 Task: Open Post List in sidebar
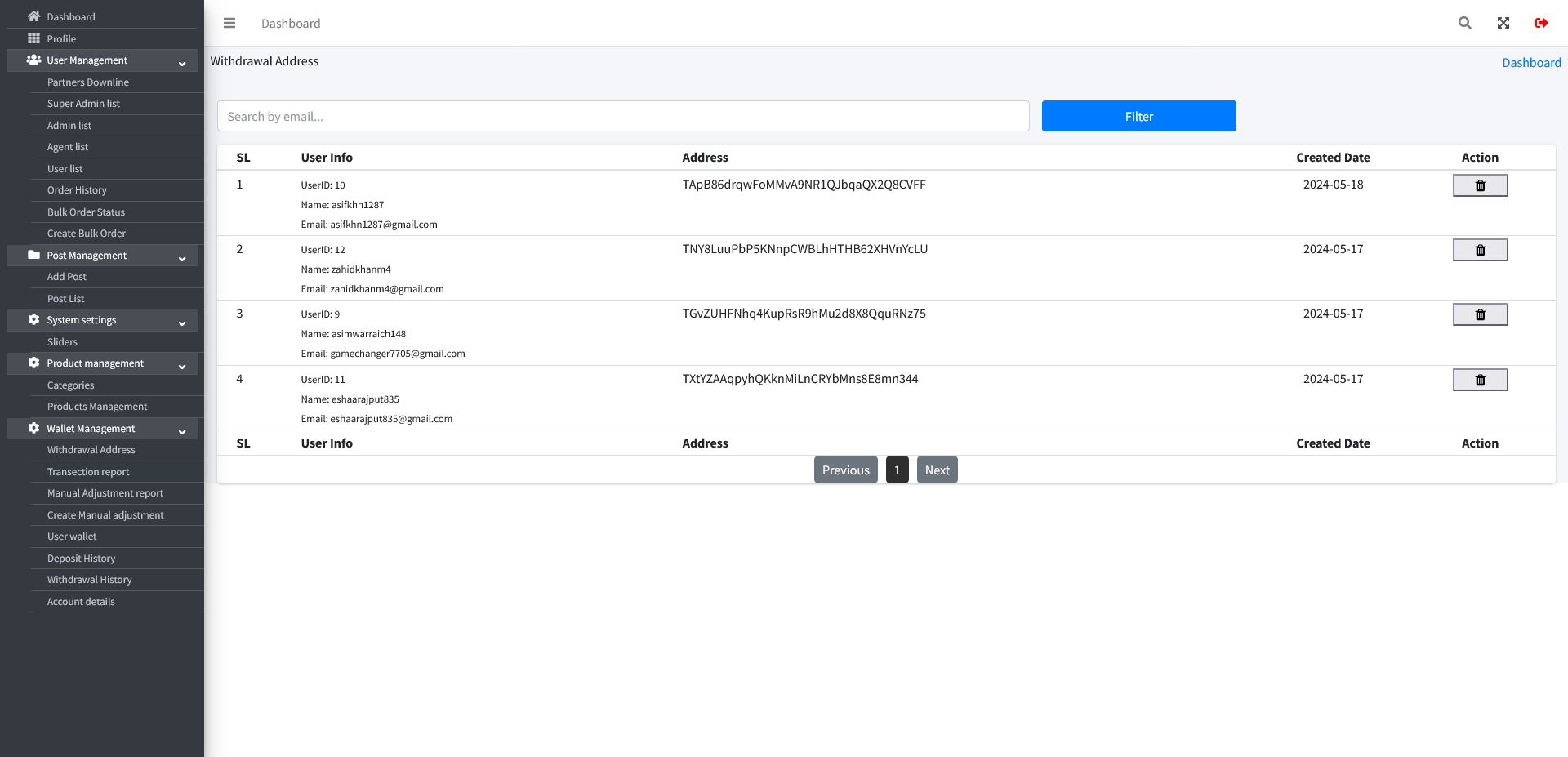click(x=66, y=299)
